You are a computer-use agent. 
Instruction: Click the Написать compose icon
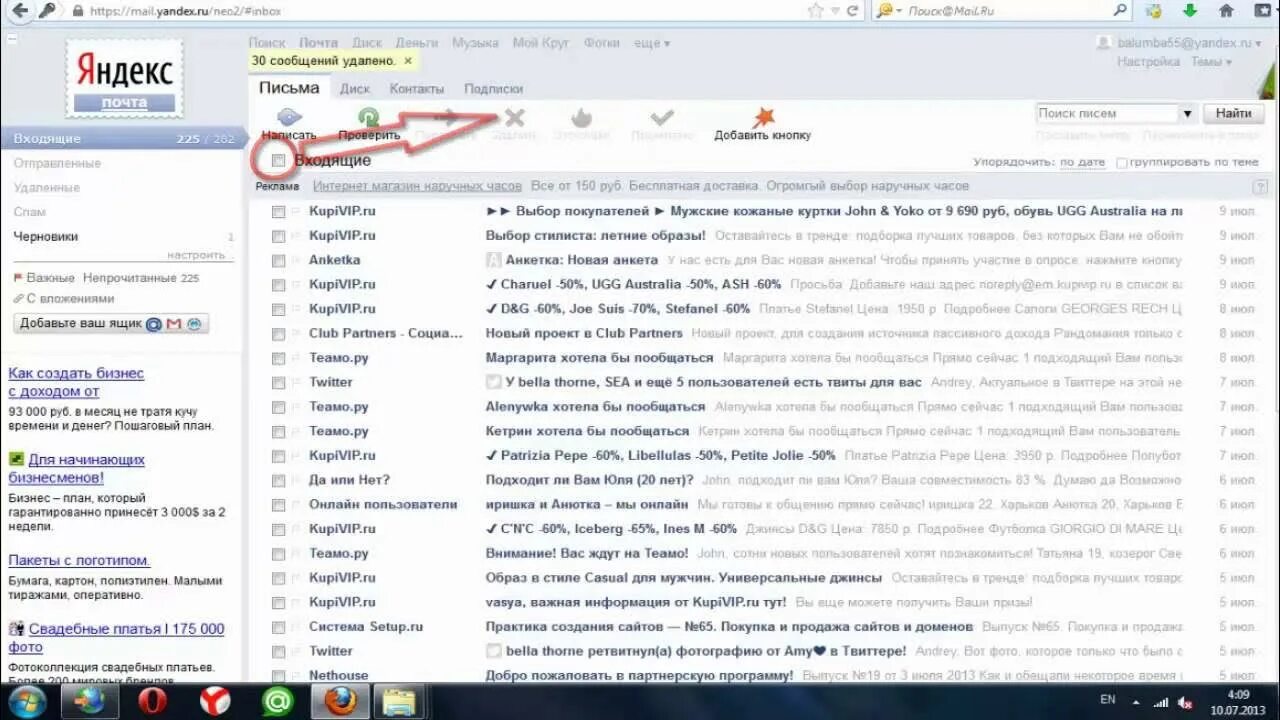[288, 117]
